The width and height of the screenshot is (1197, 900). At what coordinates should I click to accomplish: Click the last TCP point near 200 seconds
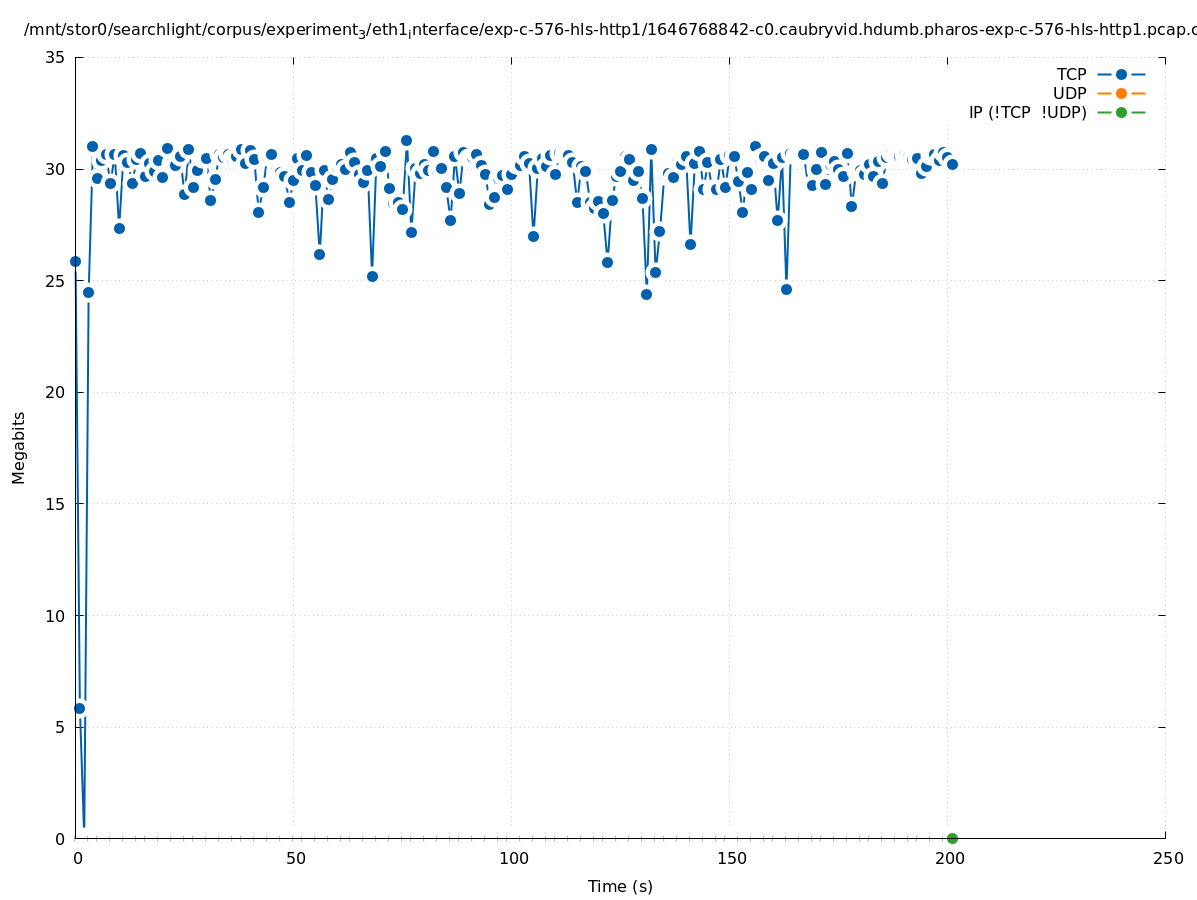(x=952, y=164)
